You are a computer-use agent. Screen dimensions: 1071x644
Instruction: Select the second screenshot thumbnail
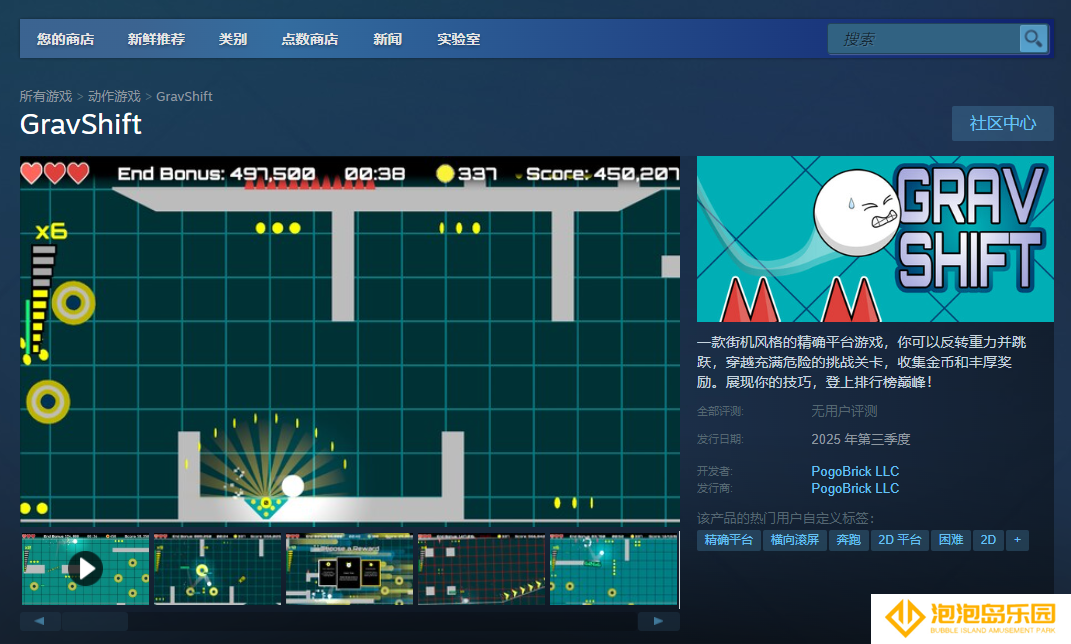217,568
